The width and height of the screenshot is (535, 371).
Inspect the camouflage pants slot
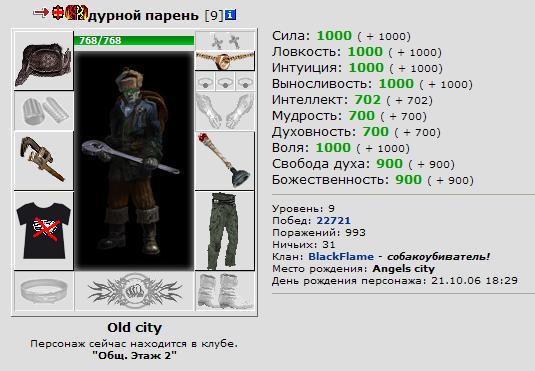tap(225, 231)
